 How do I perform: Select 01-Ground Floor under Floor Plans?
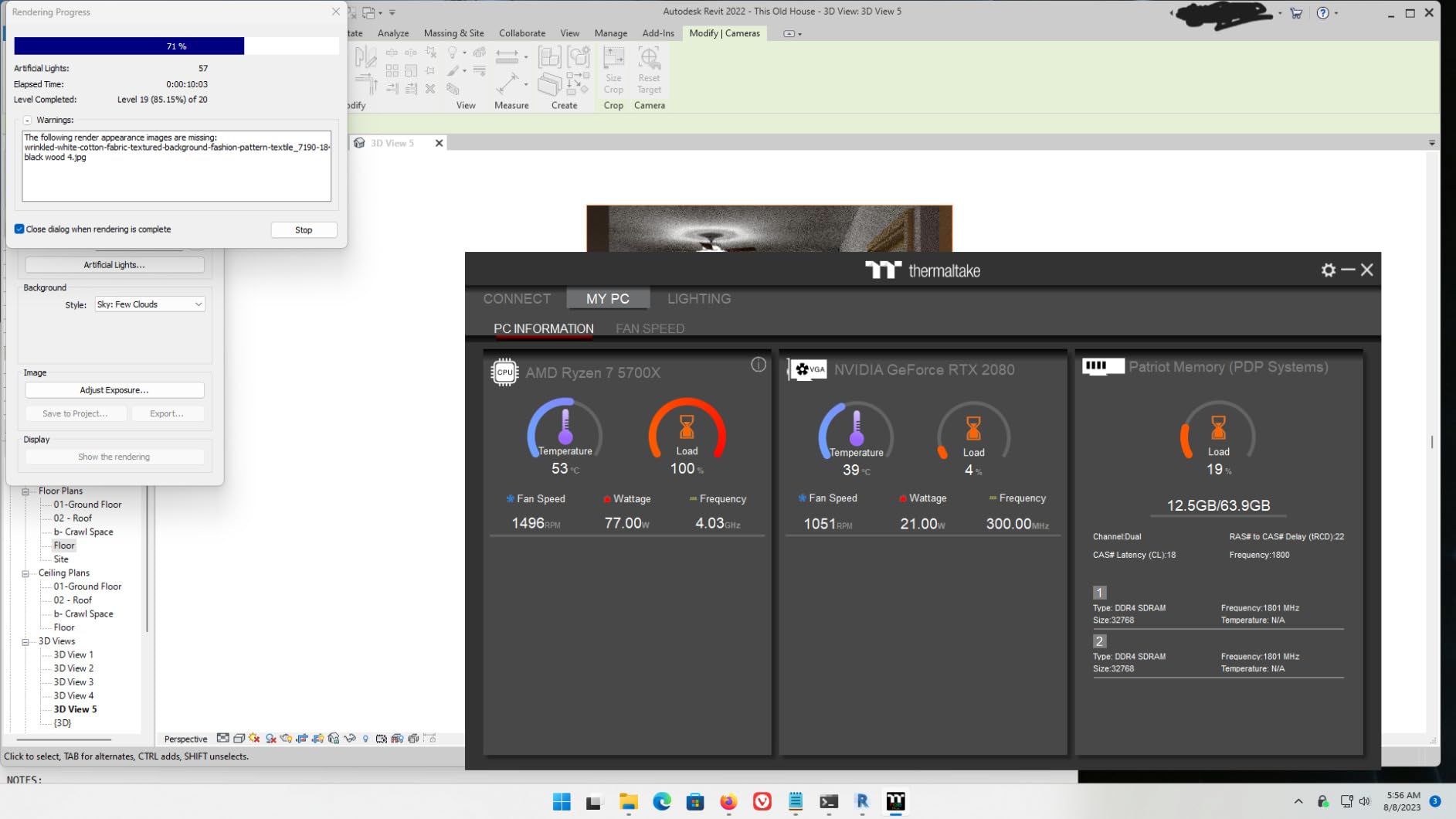87,505
